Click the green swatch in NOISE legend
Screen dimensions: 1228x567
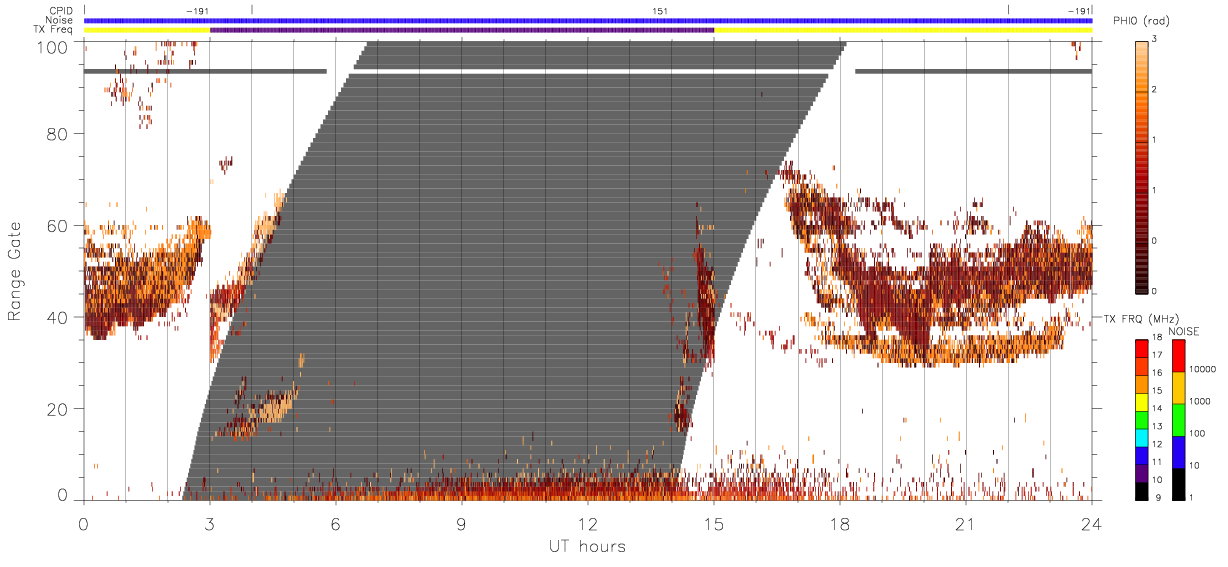[x=1177, y=418]
